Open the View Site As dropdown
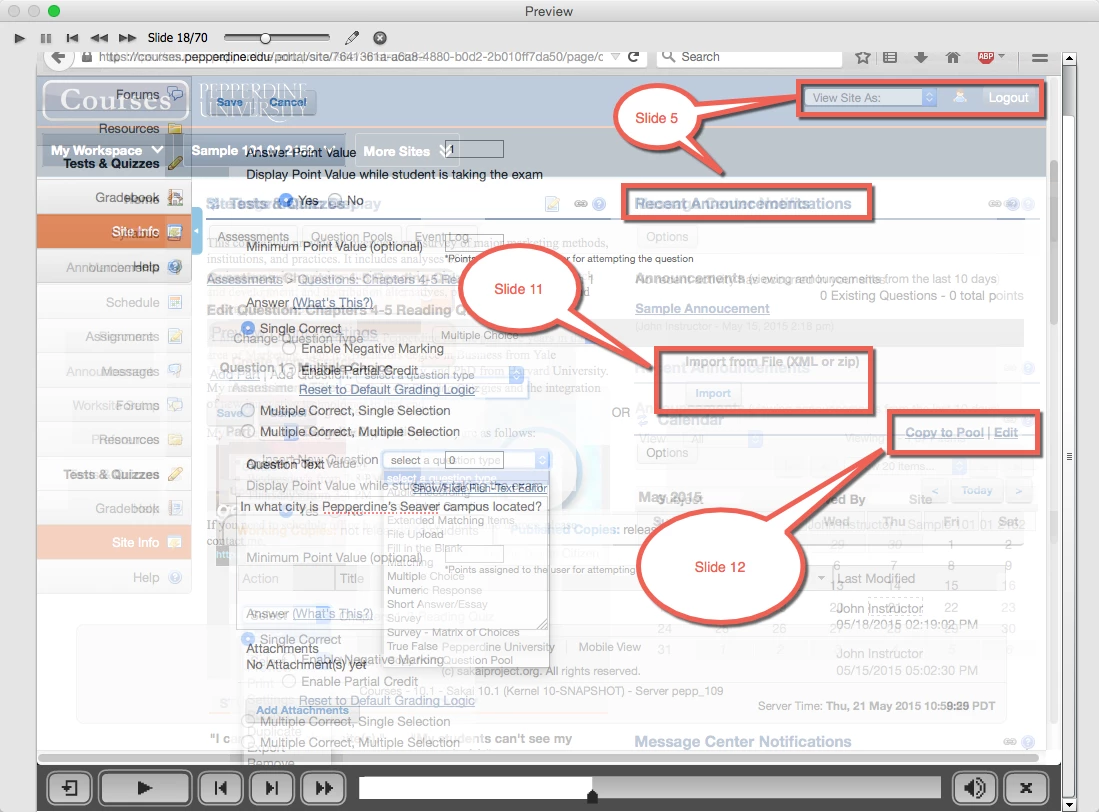The height and width of the screenshot is (812, 1099). coord(870,98)
